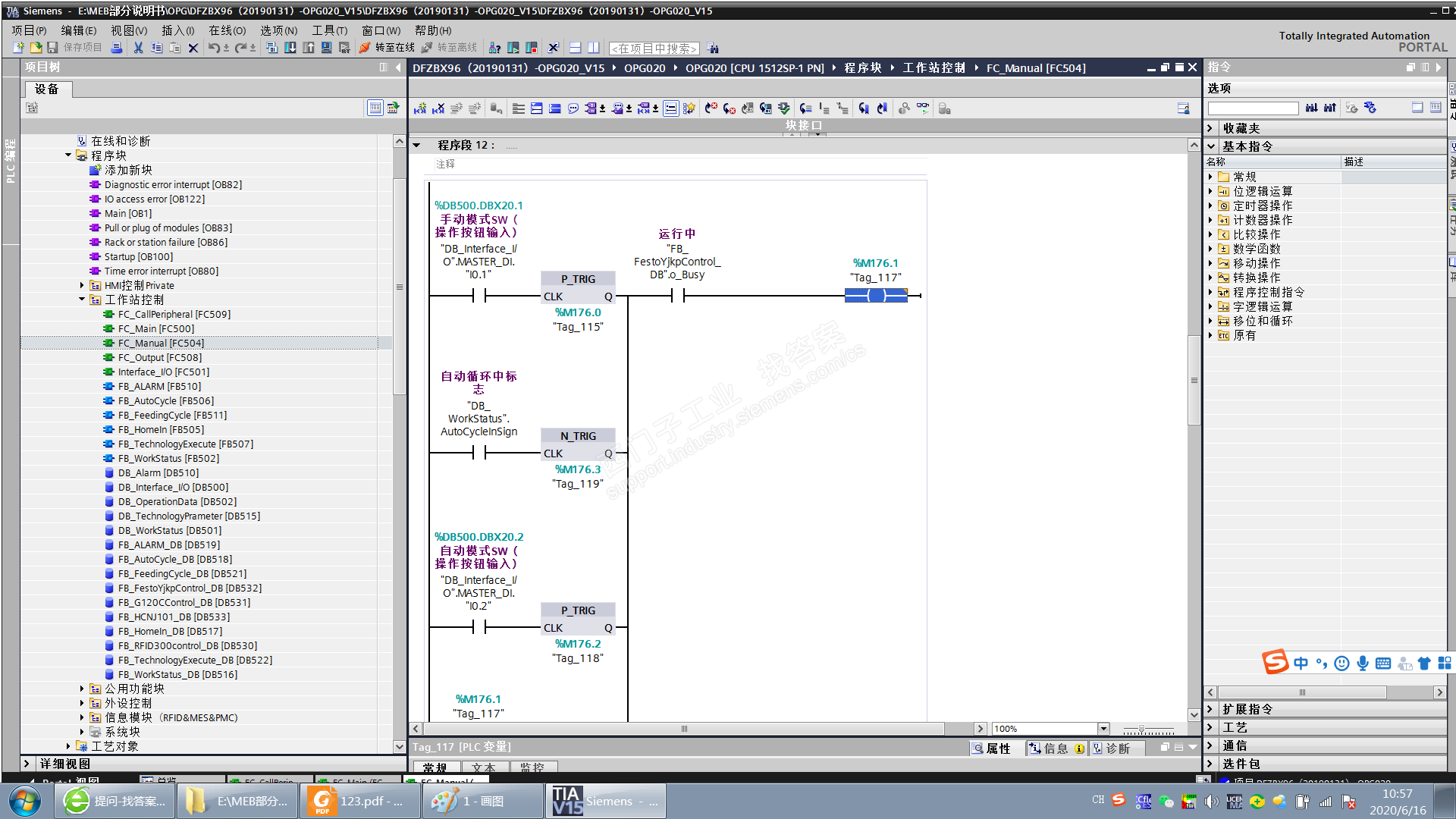Switch to the 属性 tab in inspector
Viewport: 1456px width, 819px height.
[x=993, y=748]
